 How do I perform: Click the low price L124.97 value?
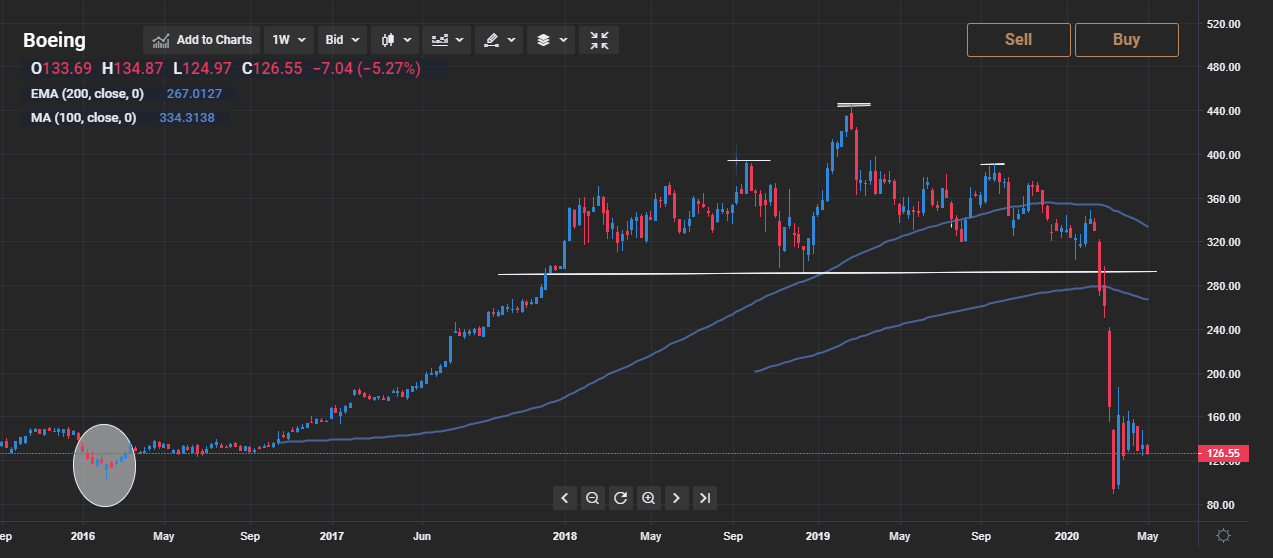(x=202, y=68)
